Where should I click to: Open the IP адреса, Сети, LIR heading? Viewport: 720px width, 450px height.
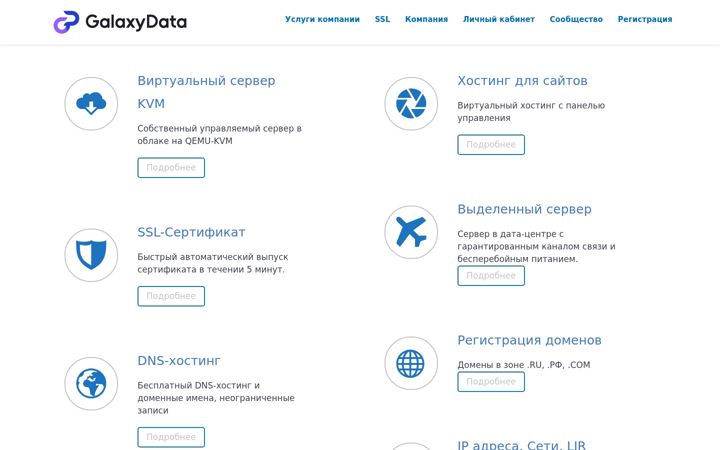pos(522,444)
